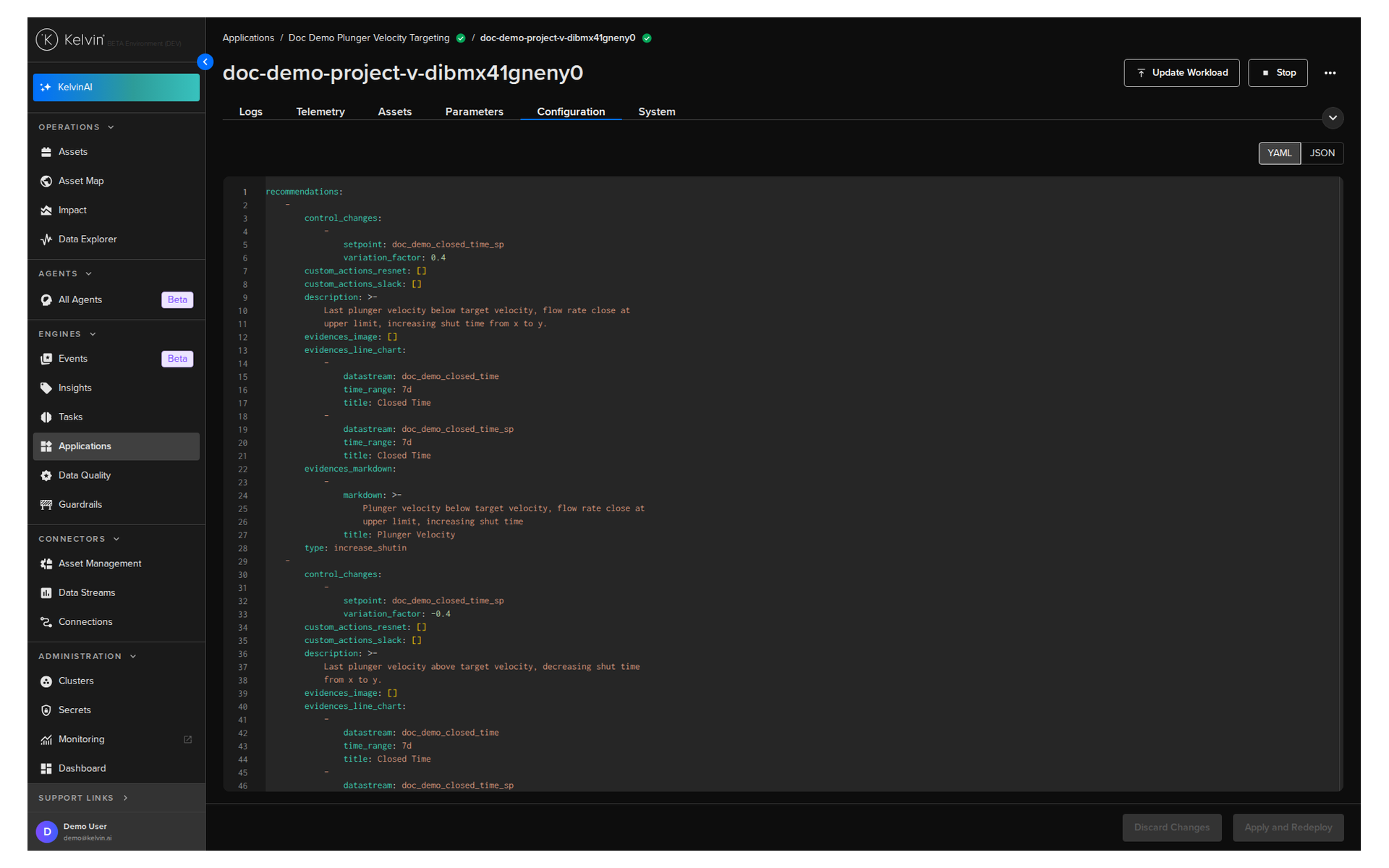Open Clusters icon in Administration
The image size is (1389, 868).
tap(46, 681)
